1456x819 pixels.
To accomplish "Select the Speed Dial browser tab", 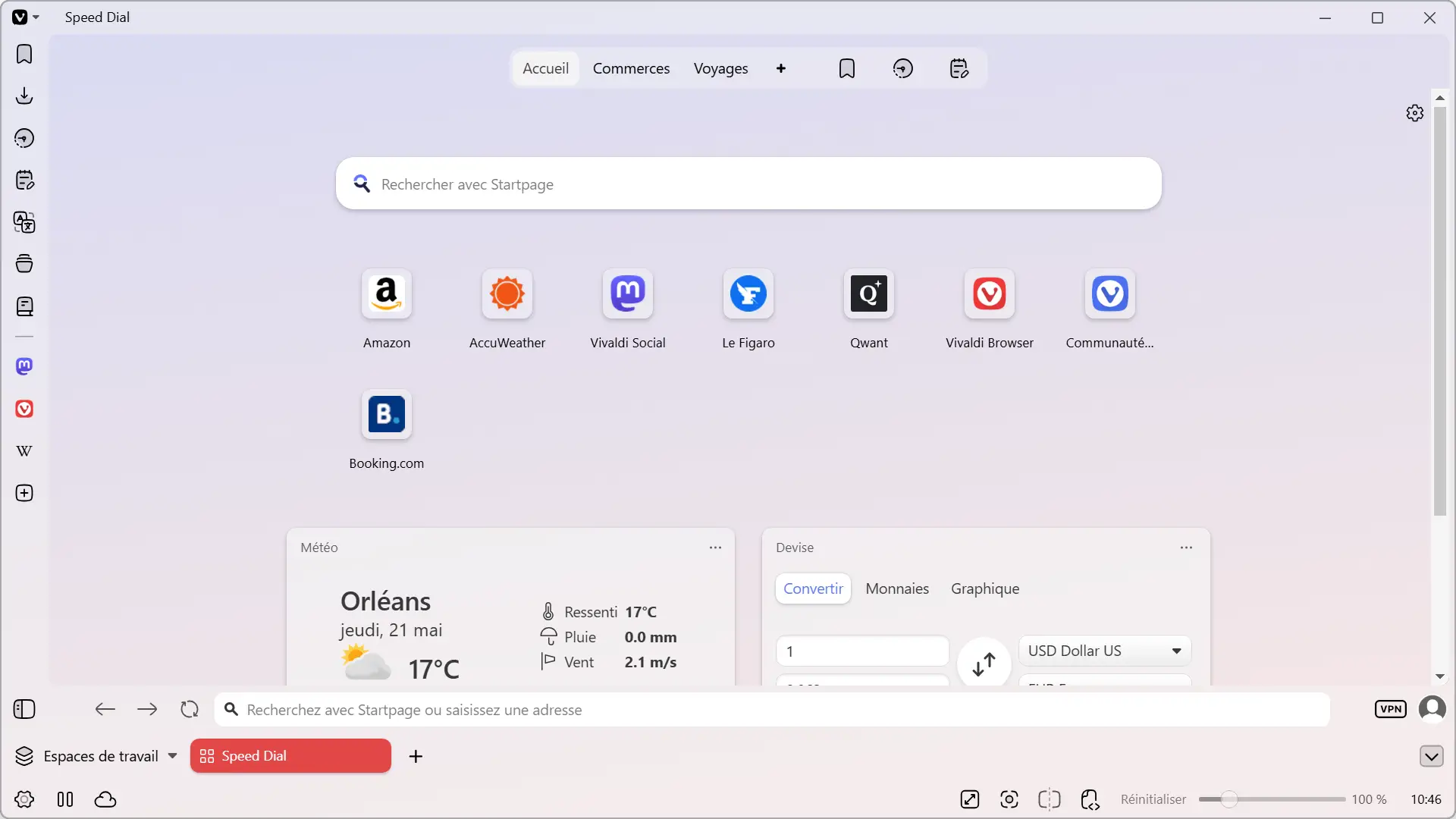I will pos(290,756).
